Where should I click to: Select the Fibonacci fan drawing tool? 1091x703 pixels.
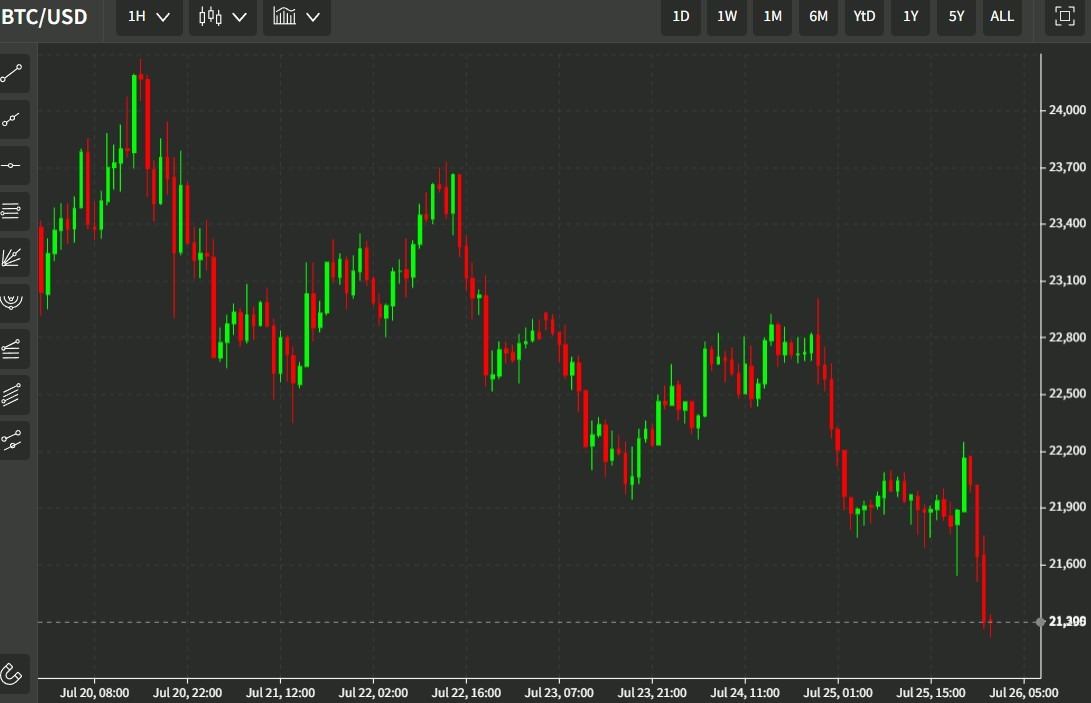pos(13,257)
